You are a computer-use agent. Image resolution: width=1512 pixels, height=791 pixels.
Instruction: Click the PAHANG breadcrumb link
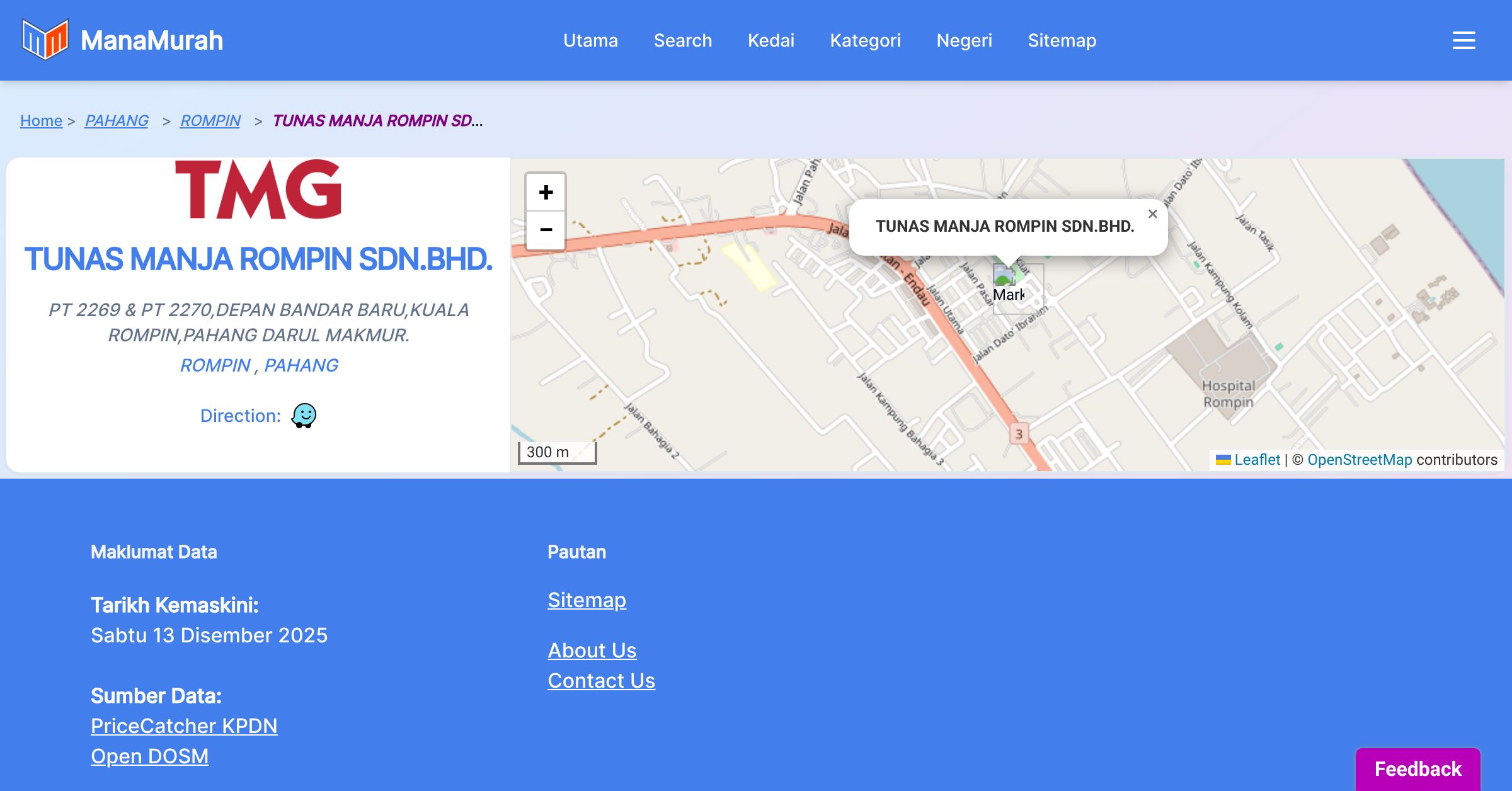117,120
